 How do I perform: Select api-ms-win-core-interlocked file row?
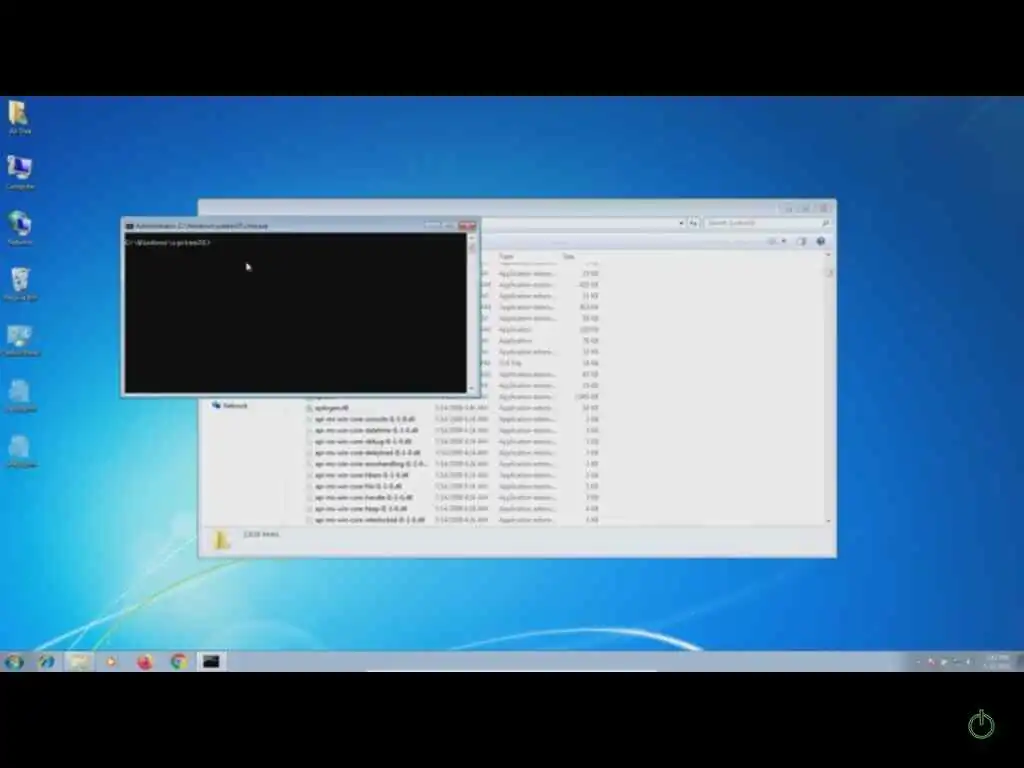453,519
